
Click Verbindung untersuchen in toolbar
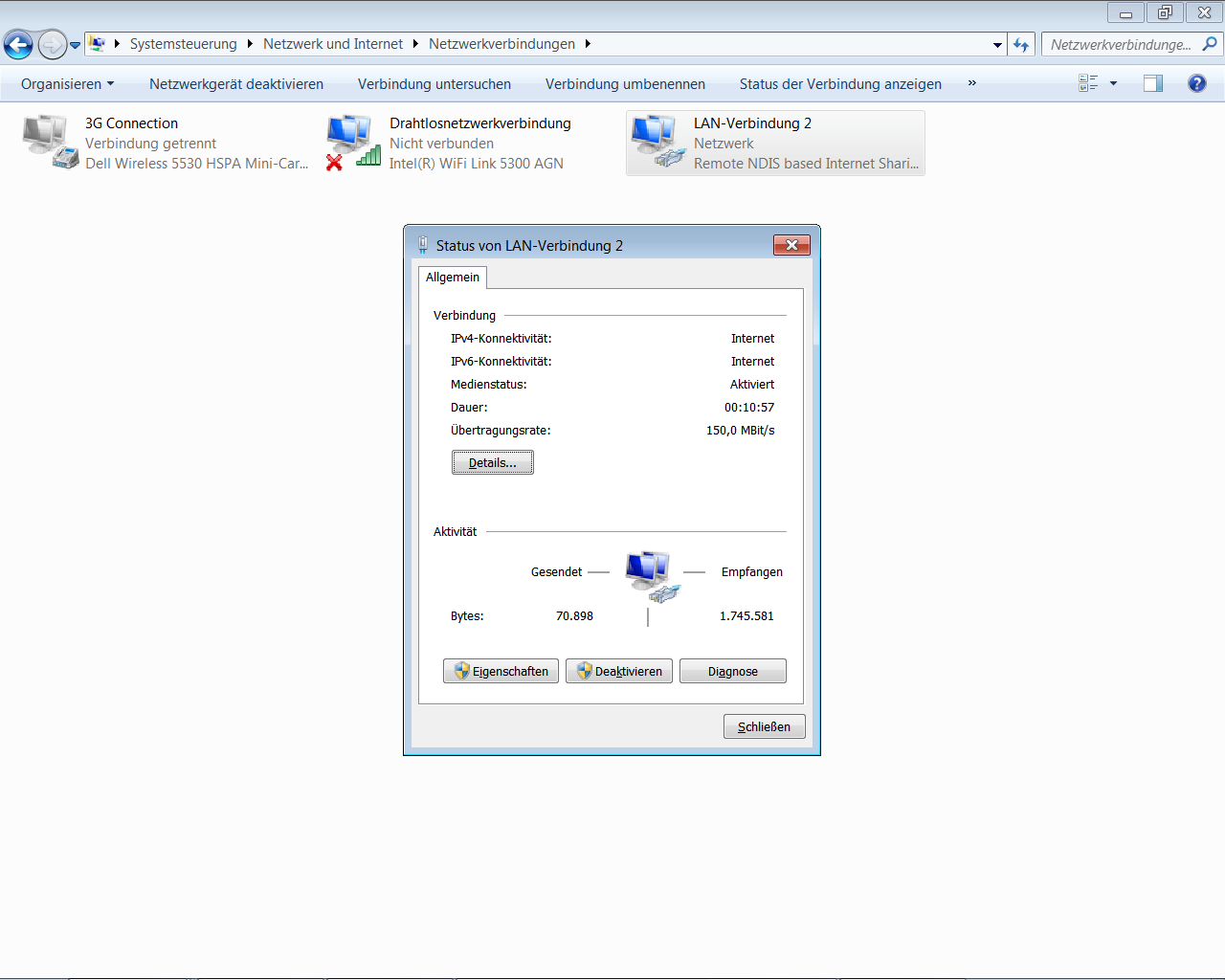[434, 84]
